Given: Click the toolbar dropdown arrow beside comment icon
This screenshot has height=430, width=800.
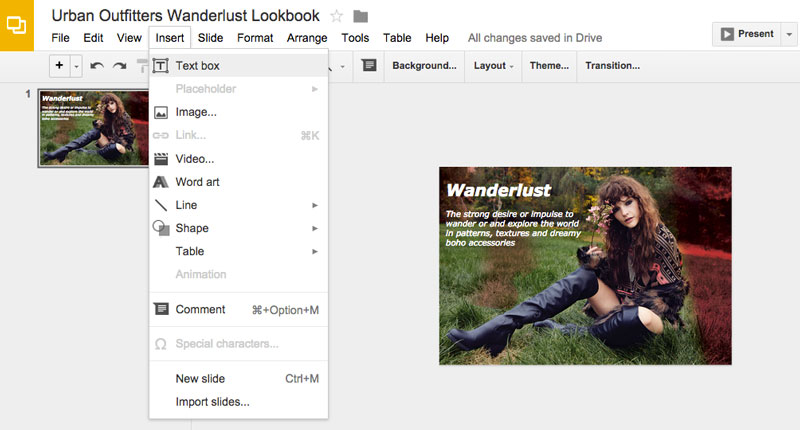Looking at the screenshot, I should pyautogui.click(x=342, y=66).
